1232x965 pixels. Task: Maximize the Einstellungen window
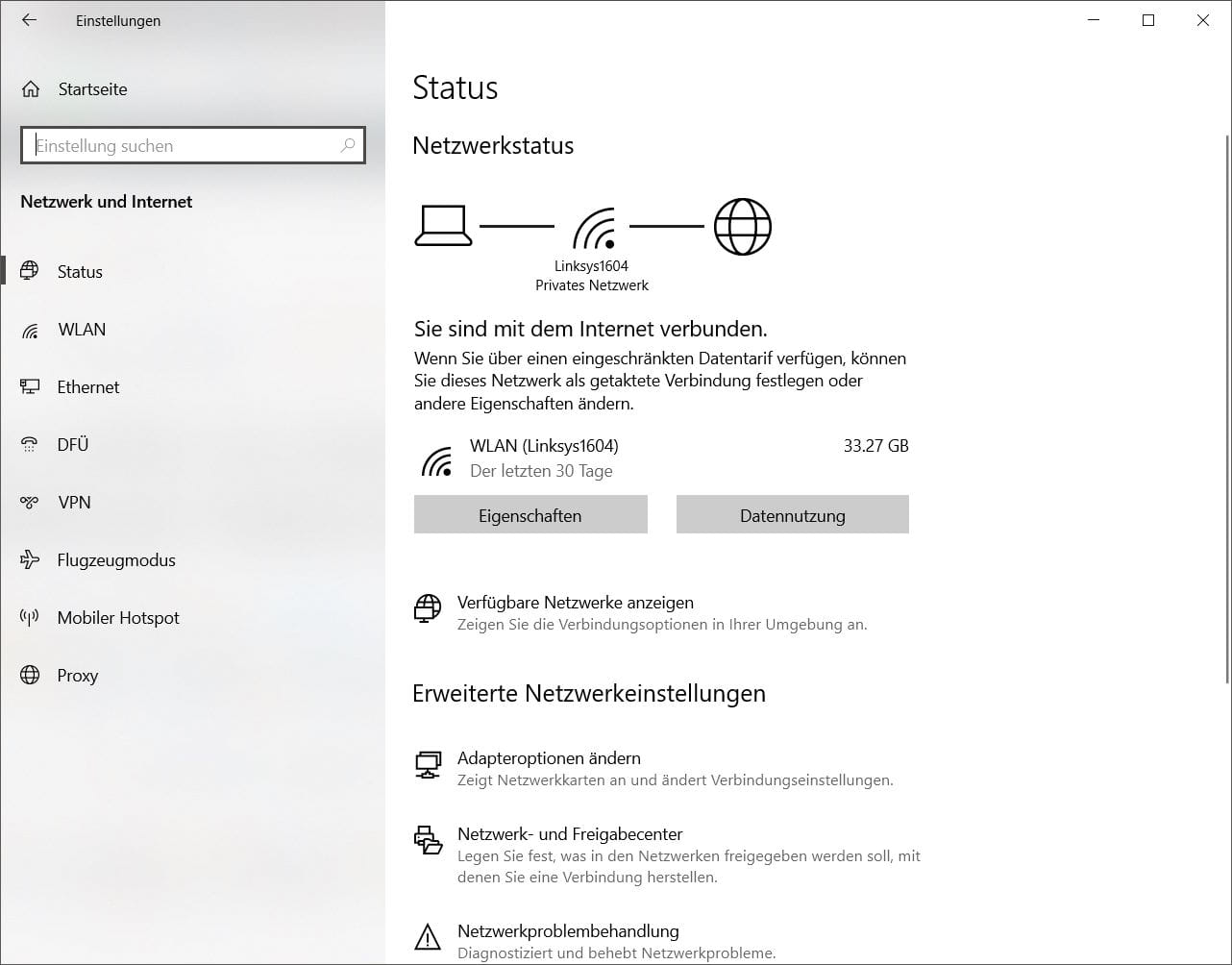[1147, 20]
